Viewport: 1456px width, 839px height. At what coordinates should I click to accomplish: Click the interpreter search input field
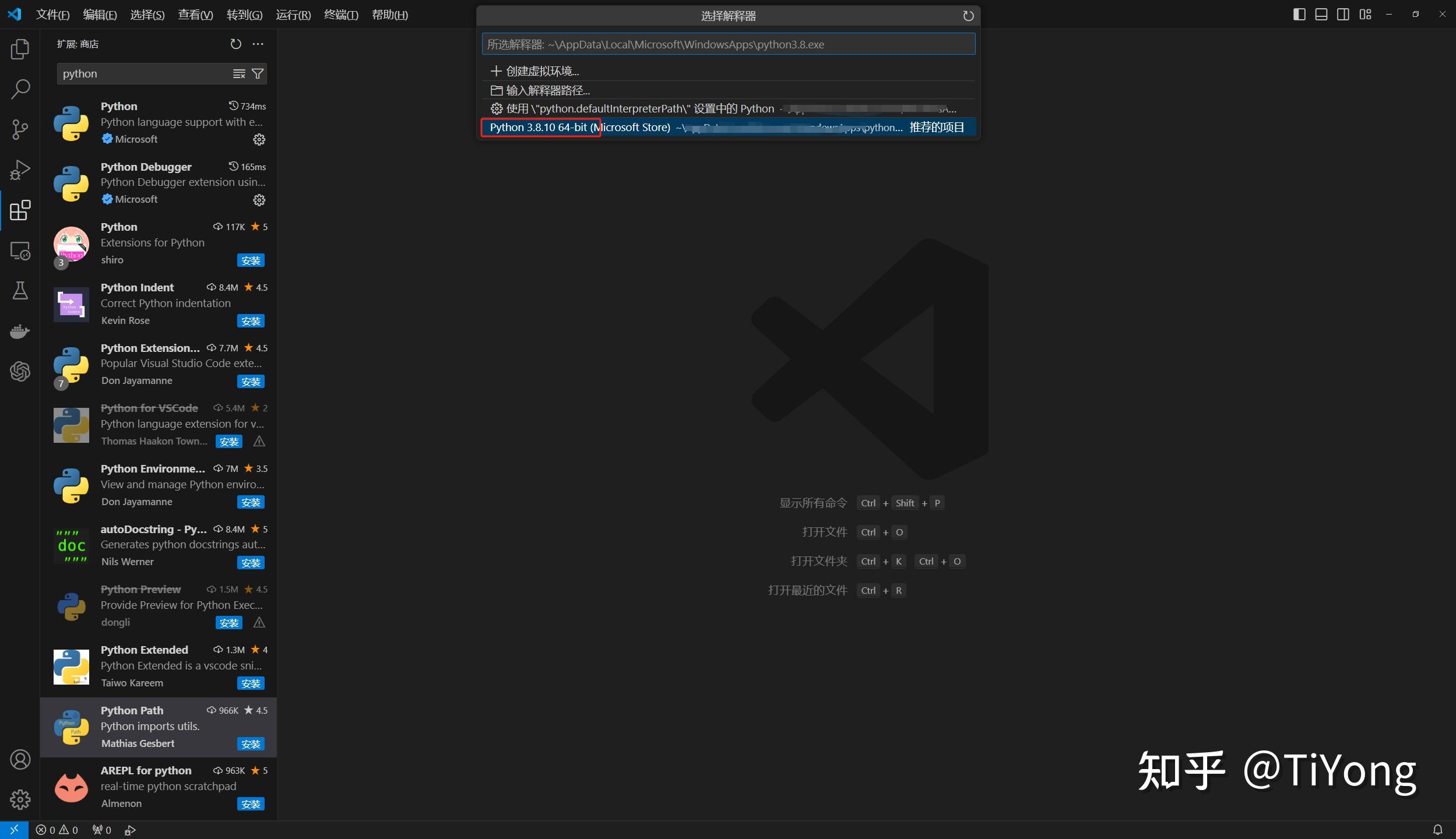pos(728,44)
